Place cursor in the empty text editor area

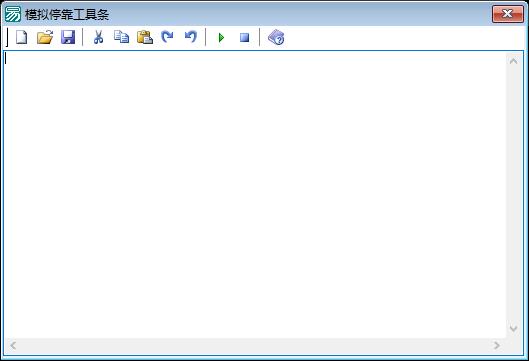tap(255, 195)
